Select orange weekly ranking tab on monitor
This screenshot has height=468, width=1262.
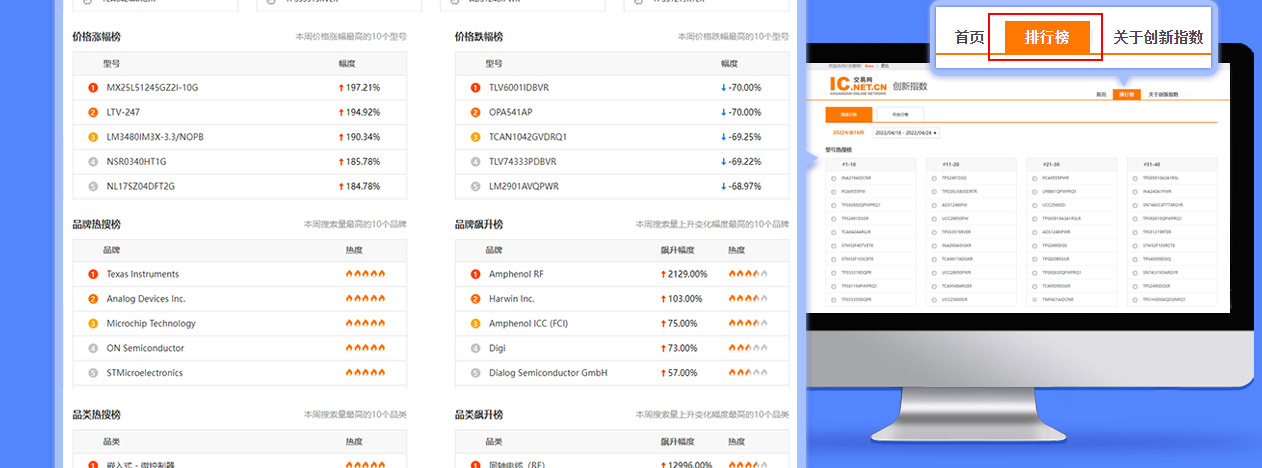pyautogui.click(x=848, y=114)
